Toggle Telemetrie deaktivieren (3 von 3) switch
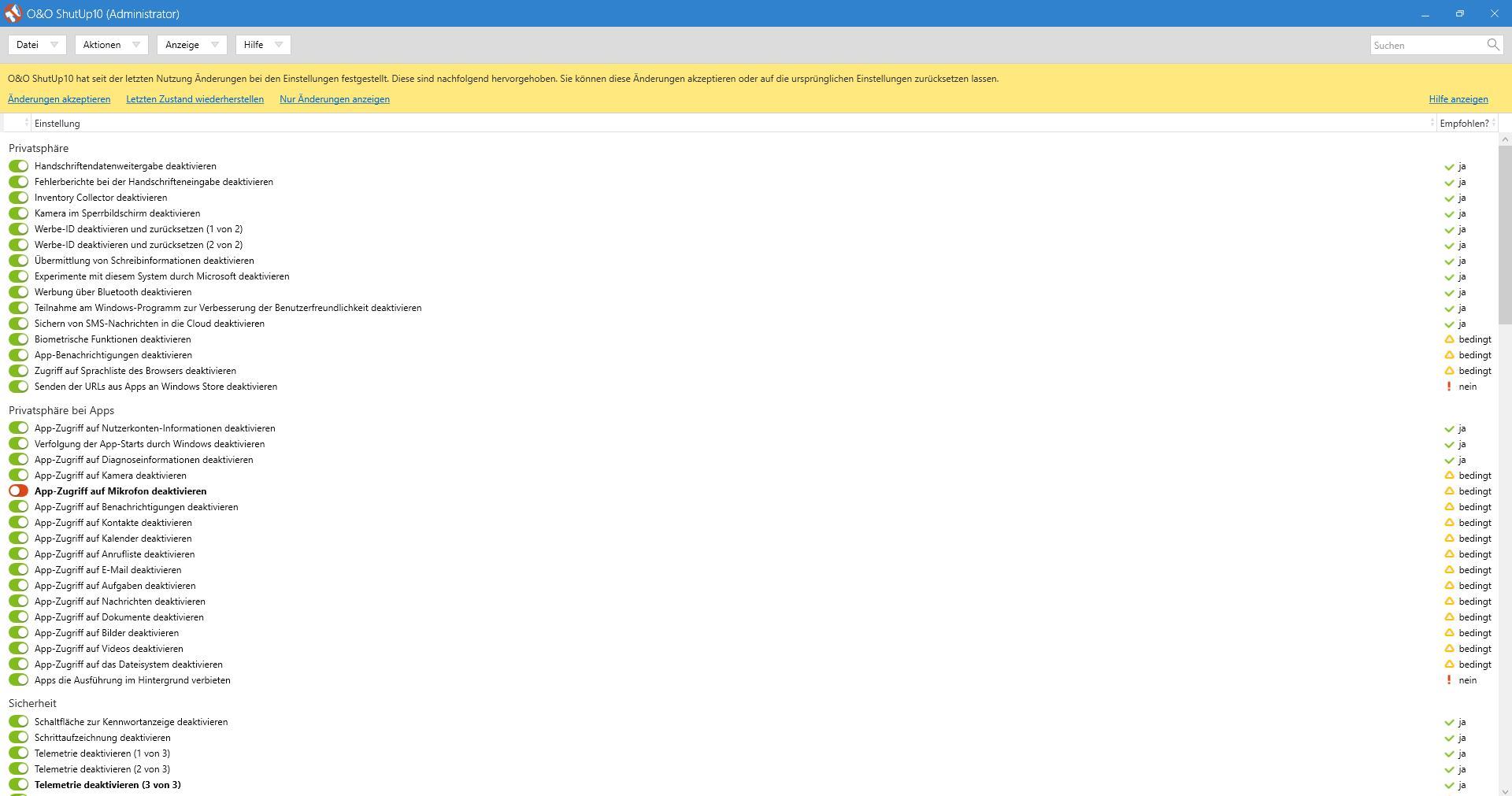 tap(18, 785)
